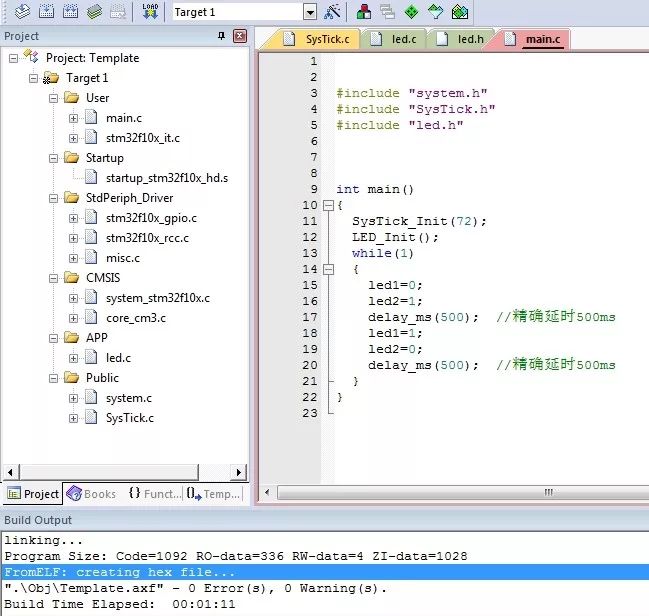This screenshot has width=649, height=616.
Task: Click the Project: Template root icon
Action: pyautogui.click(x=31, y=57)
